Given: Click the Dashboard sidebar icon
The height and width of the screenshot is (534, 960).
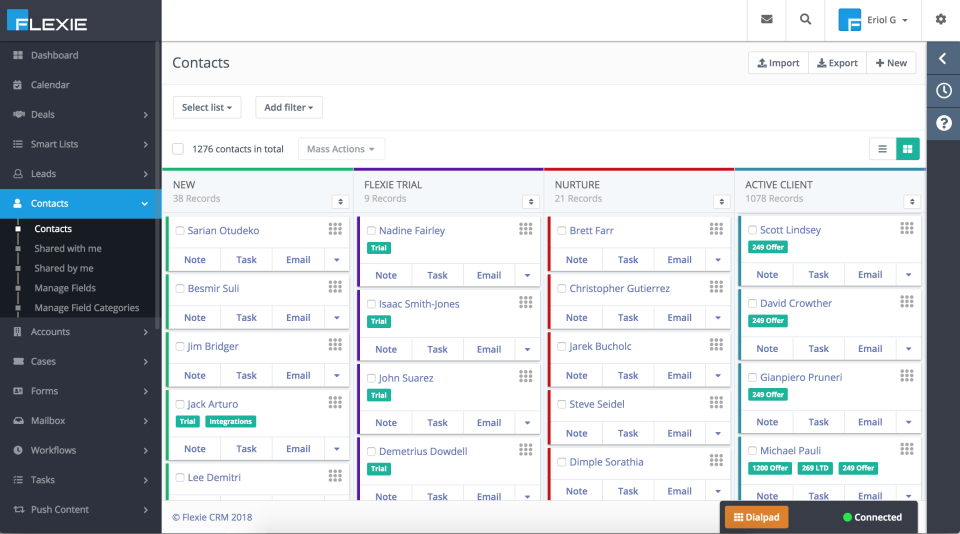Looking at the screenshot, I should tap(18, 55).
